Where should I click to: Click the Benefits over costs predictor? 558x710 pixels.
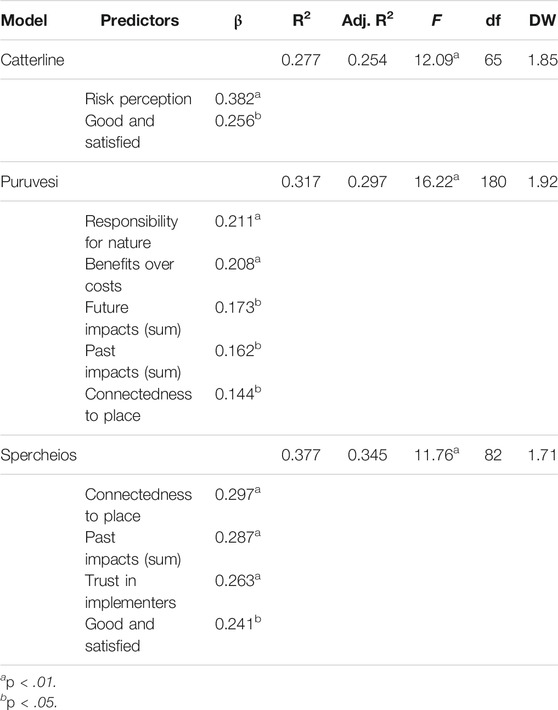(129, 275)
